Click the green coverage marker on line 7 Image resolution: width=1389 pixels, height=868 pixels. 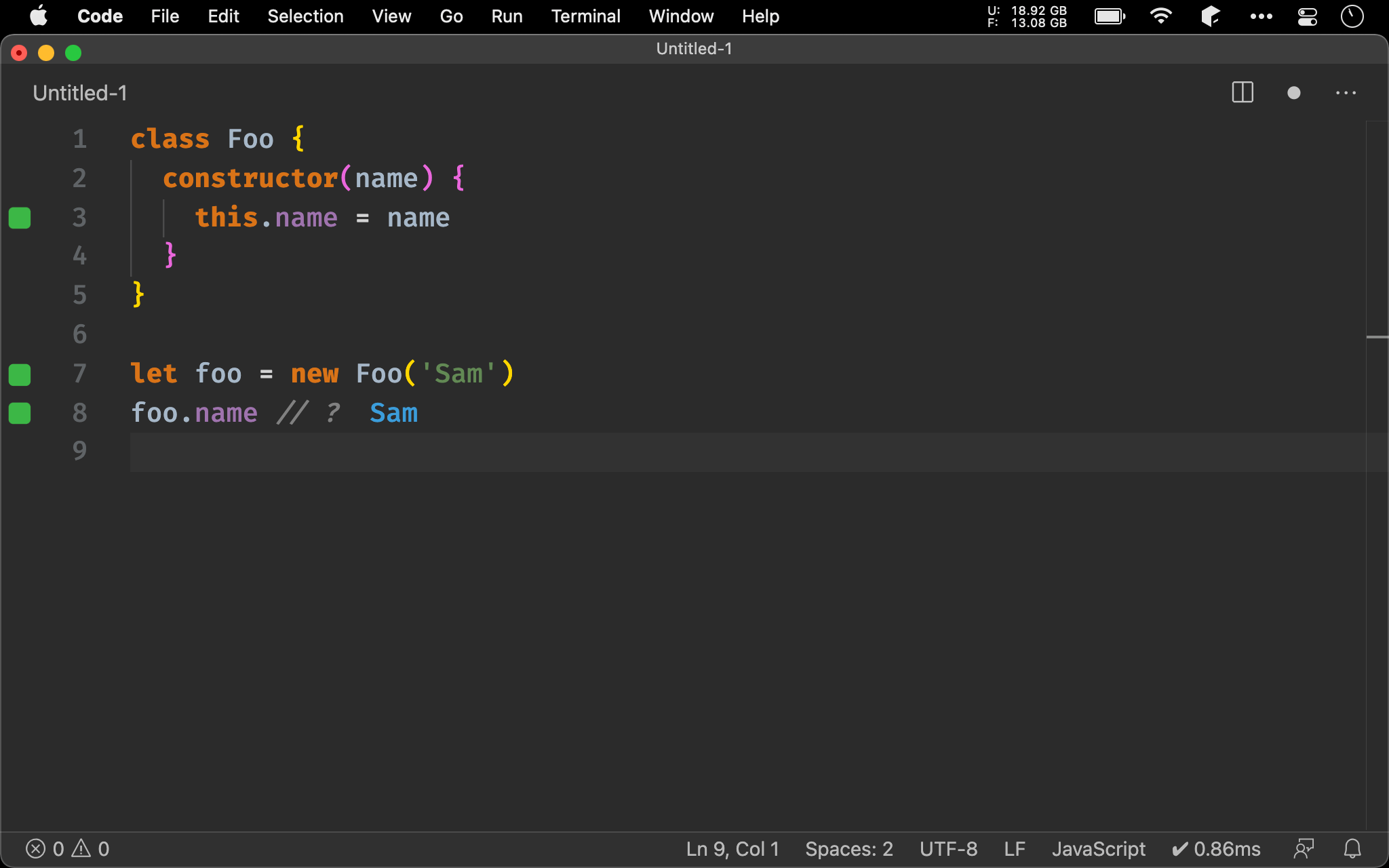coord(20,374)
